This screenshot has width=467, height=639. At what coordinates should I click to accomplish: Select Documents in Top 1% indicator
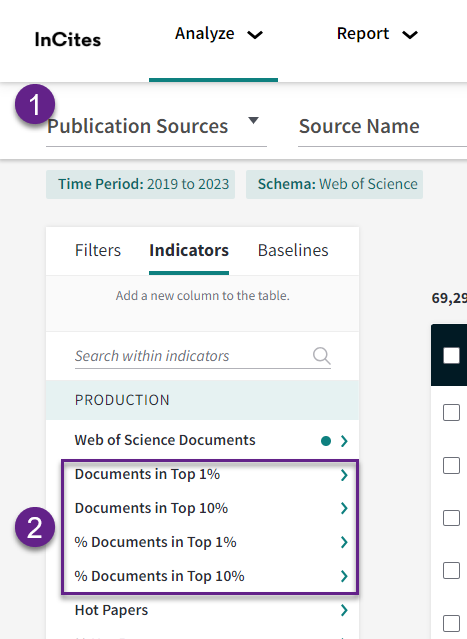[148, 474]
